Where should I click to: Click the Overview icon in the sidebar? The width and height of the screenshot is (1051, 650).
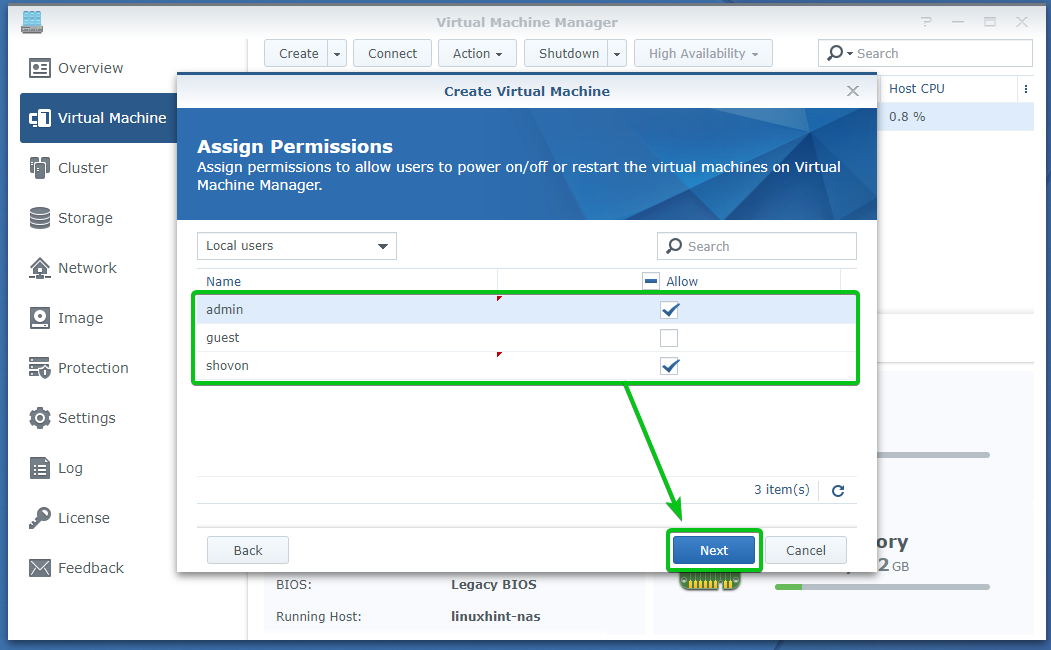40,68
